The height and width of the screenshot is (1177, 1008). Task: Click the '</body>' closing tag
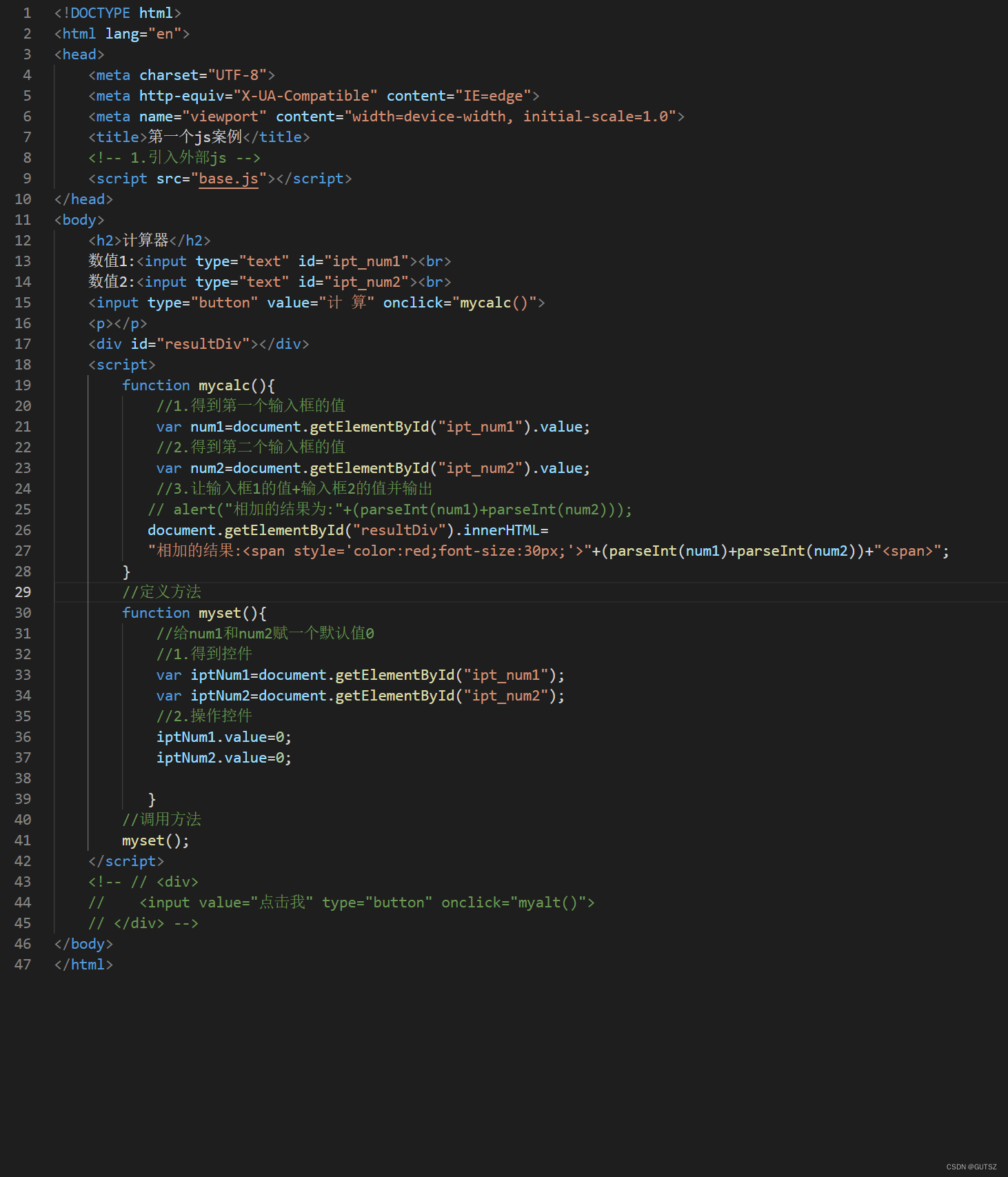pyautogui.click(x=83, y=944)
